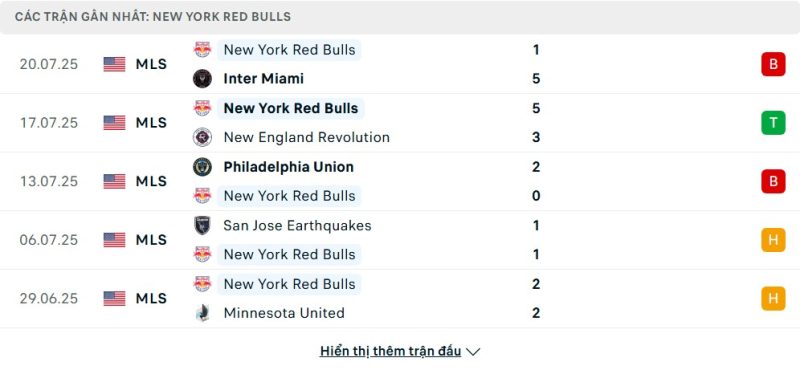This screenshot has width=800, height=374.
Task: Click the Red Bulls crest in the 17.07.25 match
Action: (x=203, y=108)
